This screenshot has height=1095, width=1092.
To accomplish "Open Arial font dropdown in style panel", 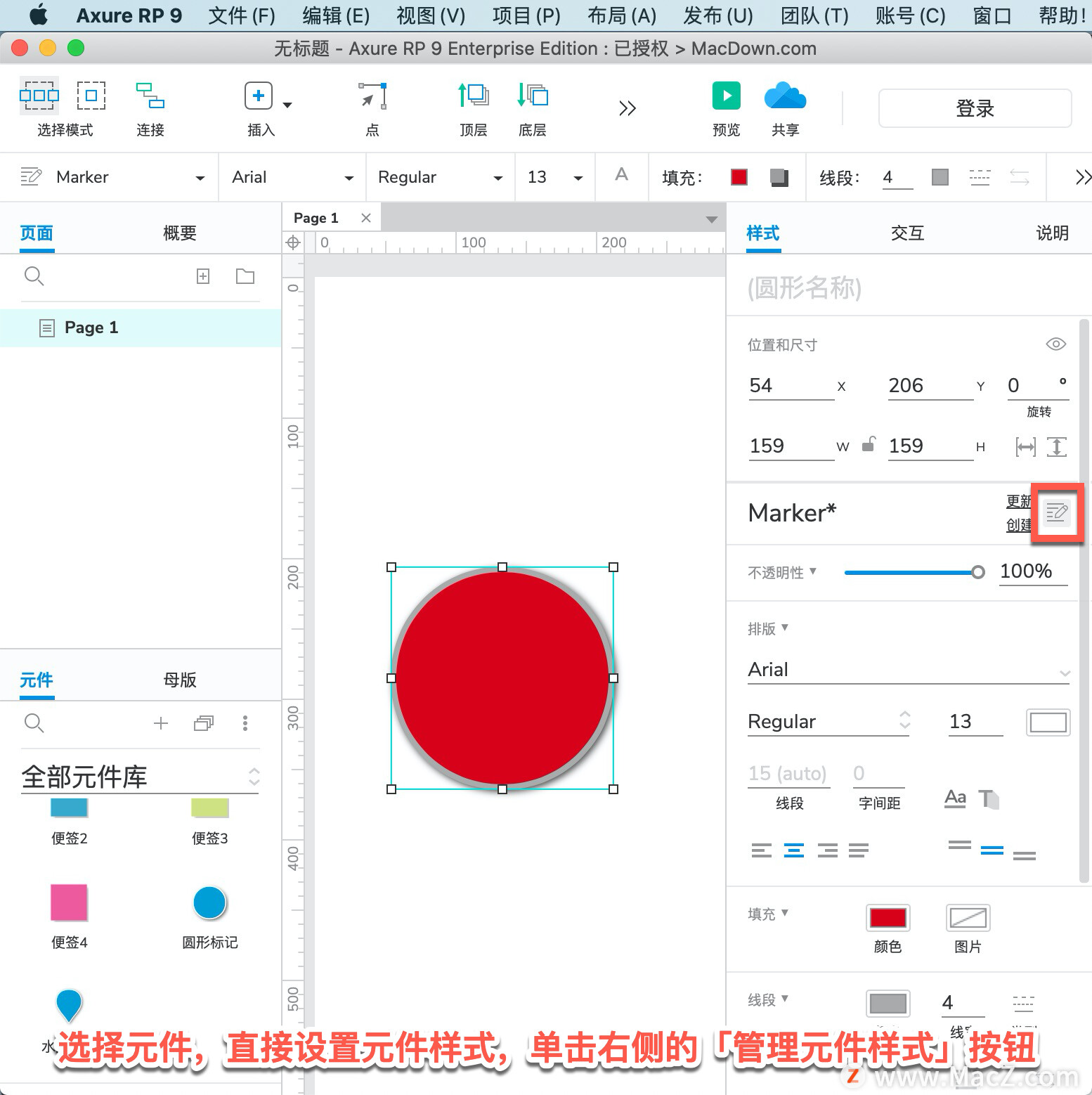I will click(909, 670).
